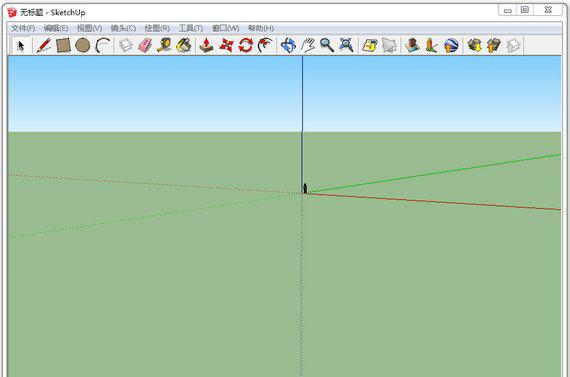Select the Tape Measure tool
Image resolution: width=570 pixels, height=377 pixels.
click(164, 46)
